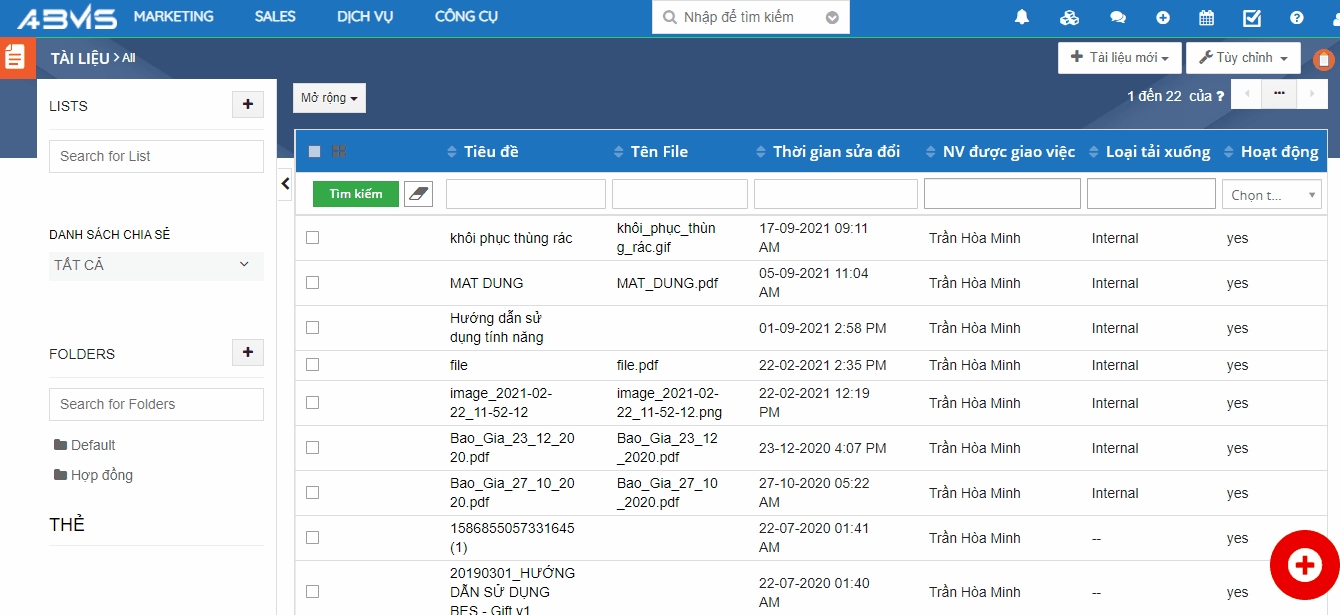Tick the checkbox for MAT DUNG row
Image resolution: width=1340 pixels, height=615 pixels.
[313, 283]
